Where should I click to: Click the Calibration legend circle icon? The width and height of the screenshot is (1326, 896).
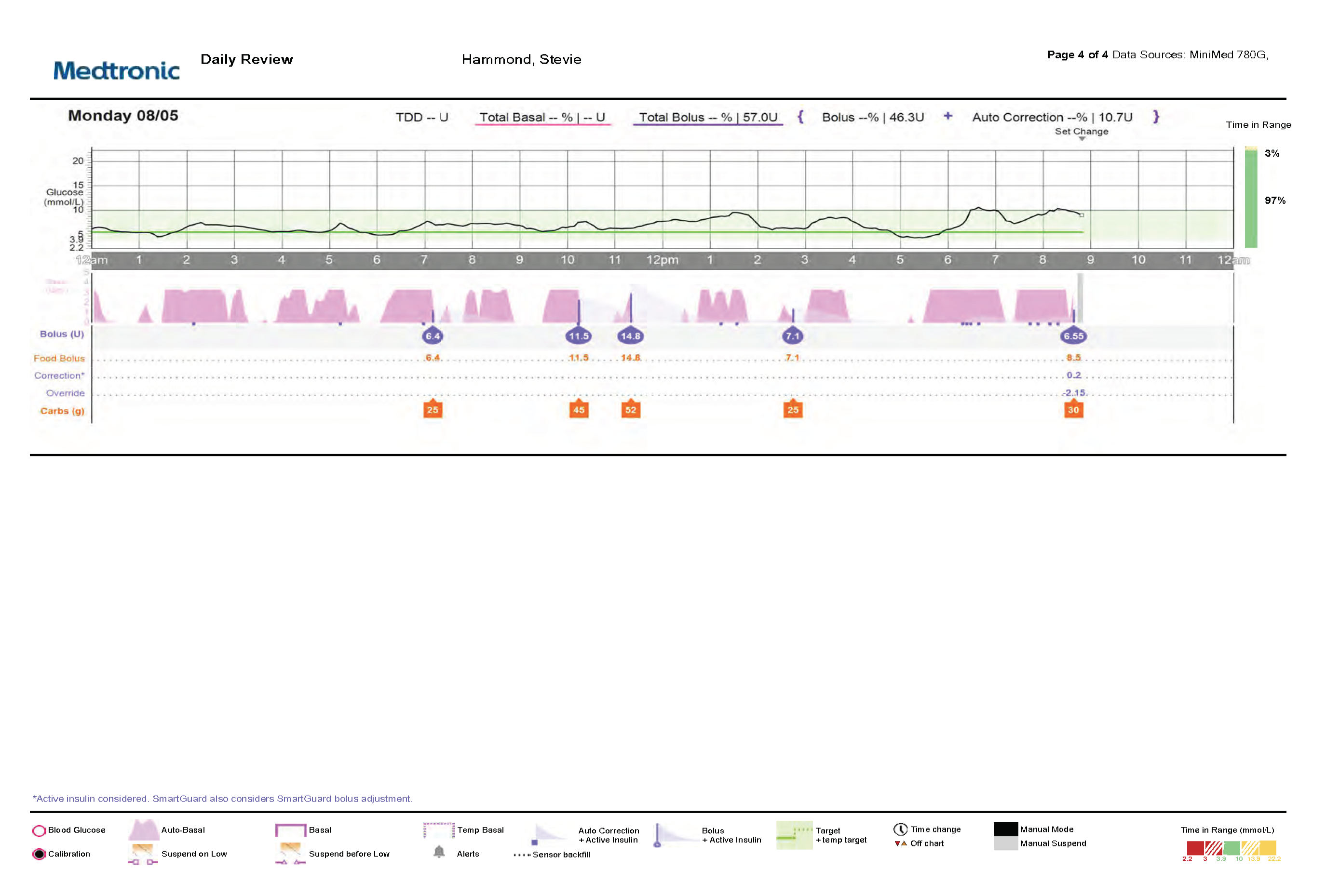tap(39, 854)
